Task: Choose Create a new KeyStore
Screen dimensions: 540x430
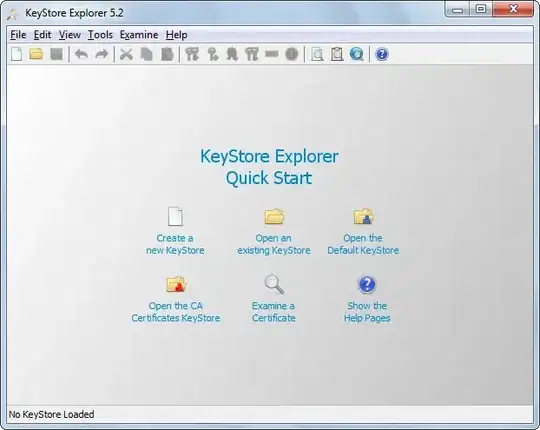Action: [x=175, y=231]
